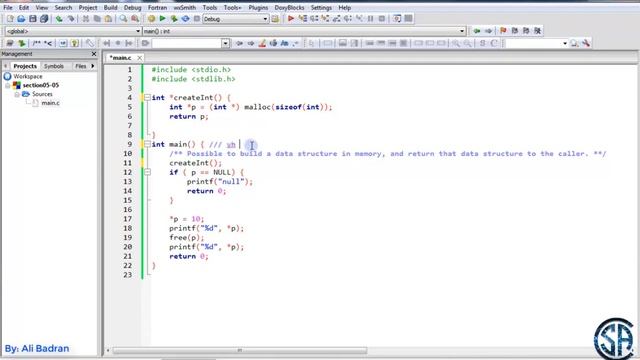This screenshot has height=360, width=640.
Task: Fold the main function at line 9
Action: [x=147, y=144]
